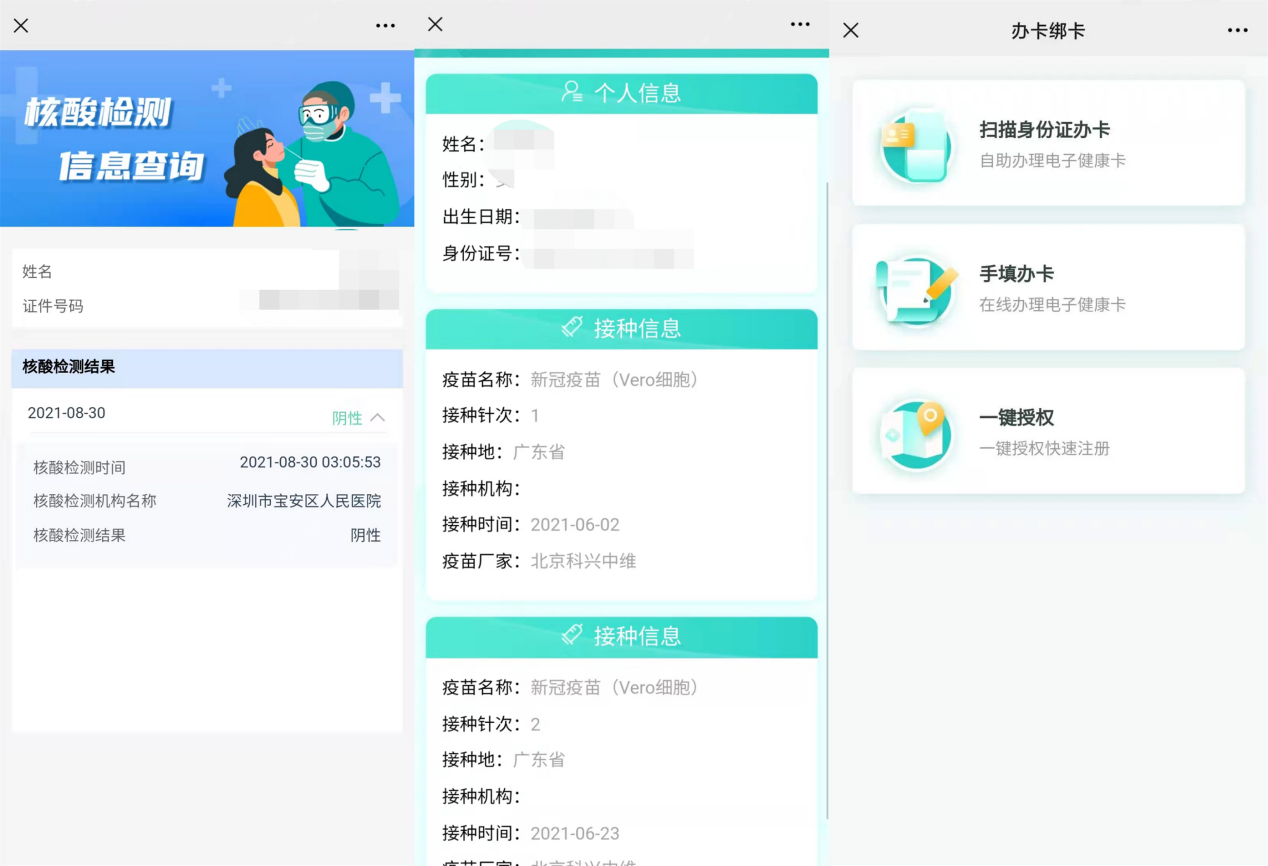
Task: Open 扫描身份证办卡 to scan an ID card
Action: tap(1048, 143)
